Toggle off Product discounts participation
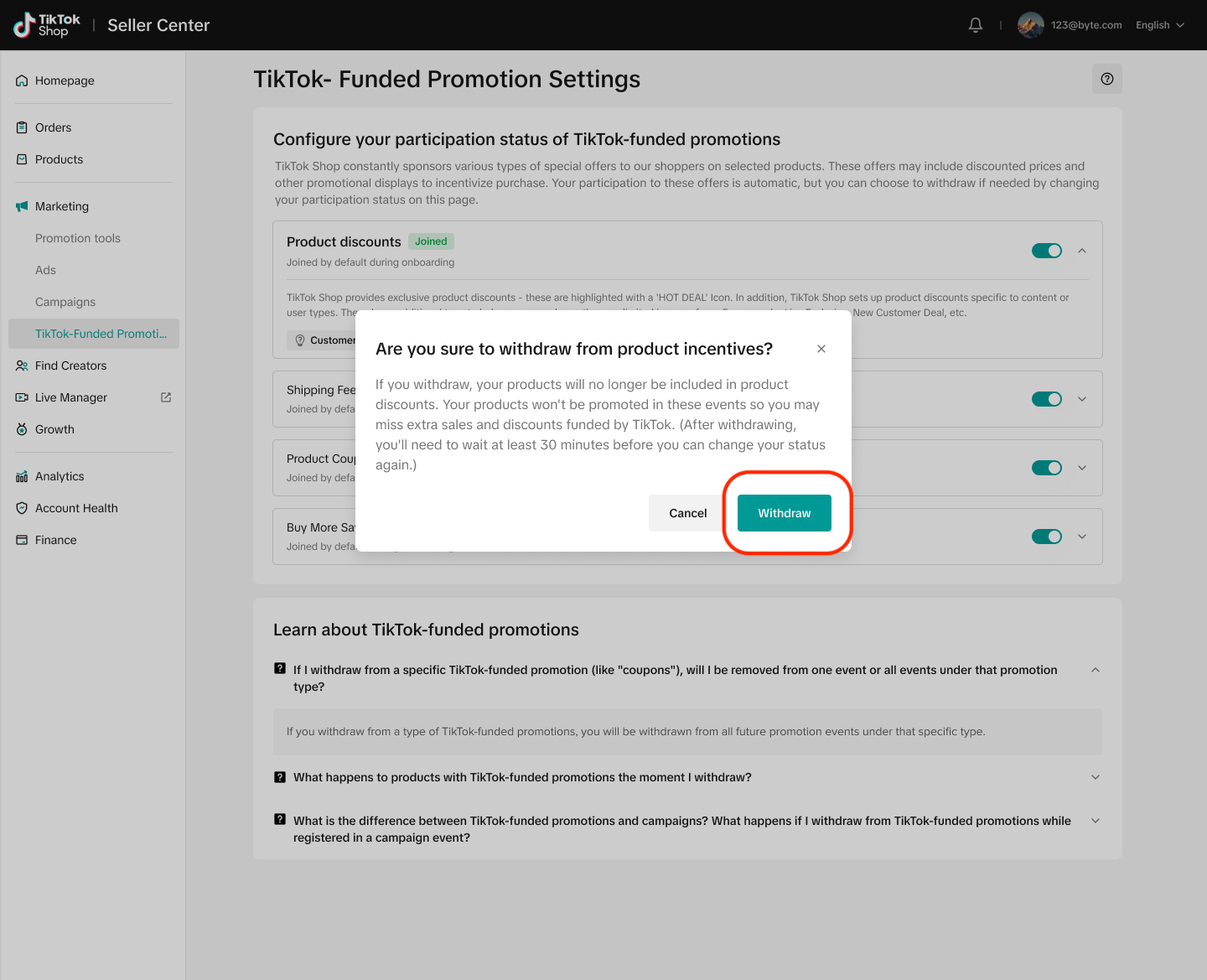The width and height of the screenshot is (1207, 980). 1046,251
